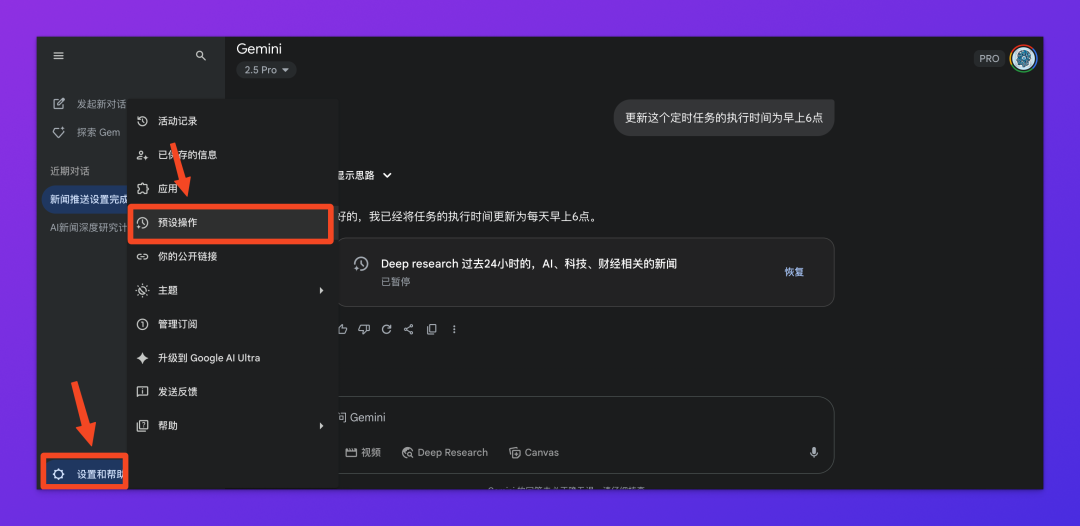
Task: Click the search magnifier icon in sidebar
Action: (x=201, y=56)
